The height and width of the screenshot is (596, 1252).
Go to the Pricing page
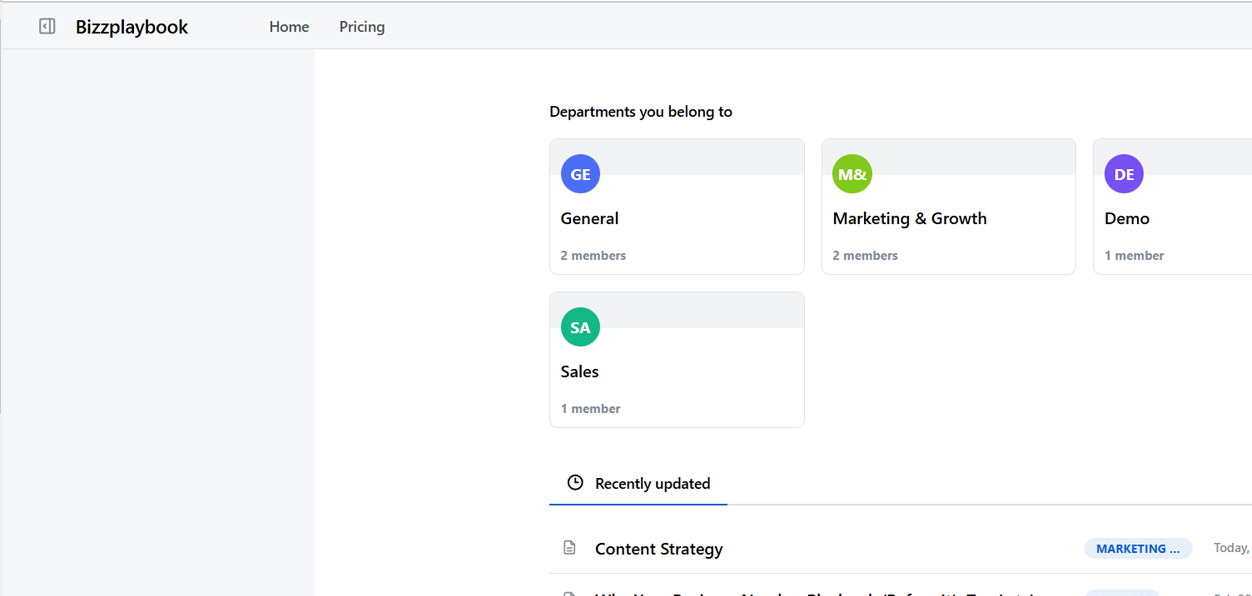[362, 27]
